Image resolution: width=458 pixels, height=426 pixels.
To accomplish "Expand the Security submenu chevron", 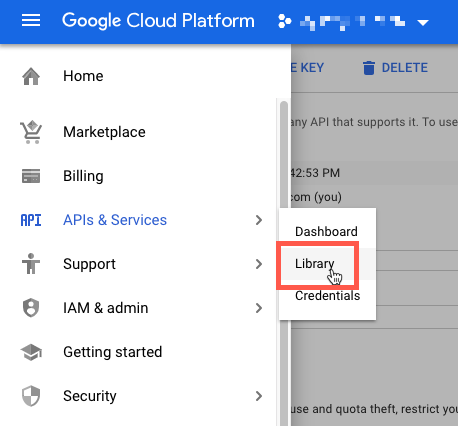I will (259, 396).
